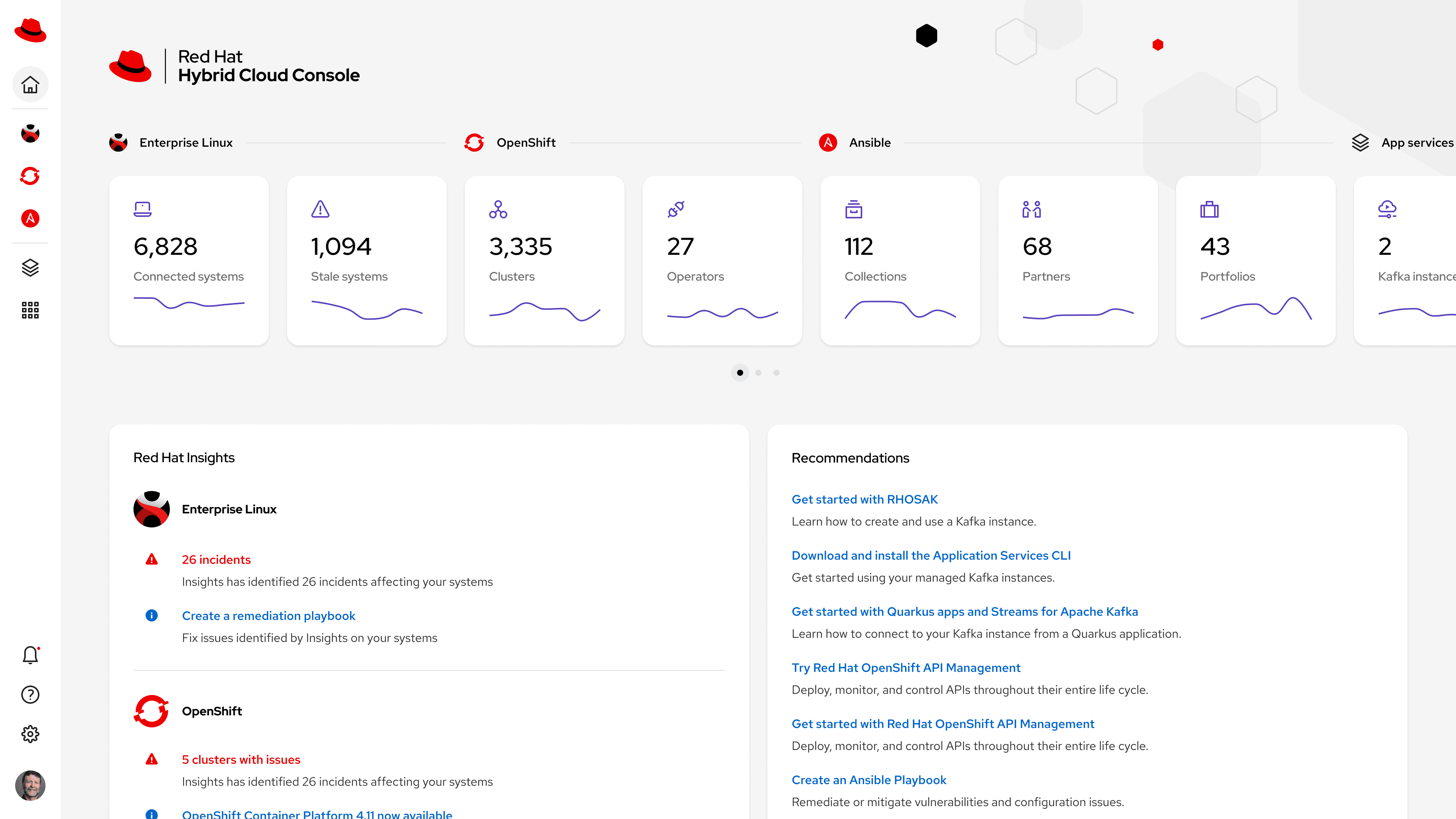The image size is (1456, 819).
Task: Click the Enterprise Linux logo under Red Hat Insights
Action: click(152, 509)
